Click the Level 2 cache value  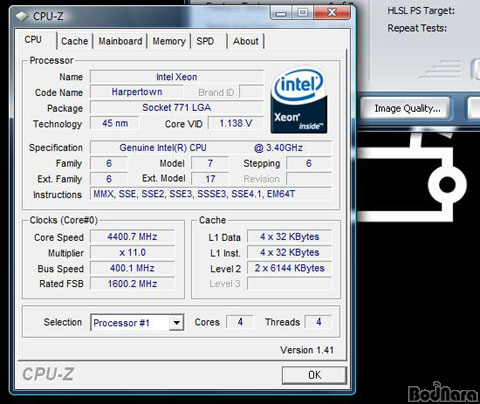289,268
